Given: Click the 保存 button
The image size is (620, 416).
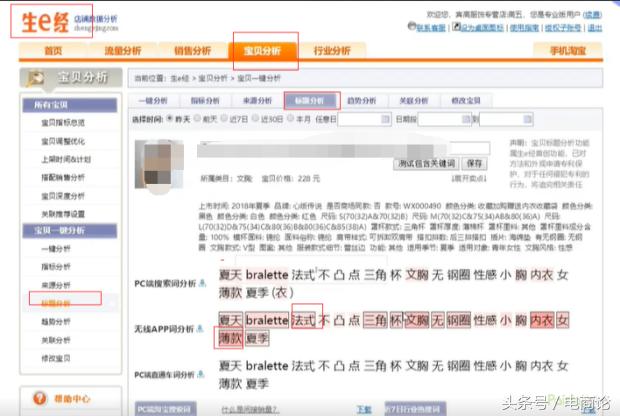Looking at the screenshot, I should click(474, 163).
